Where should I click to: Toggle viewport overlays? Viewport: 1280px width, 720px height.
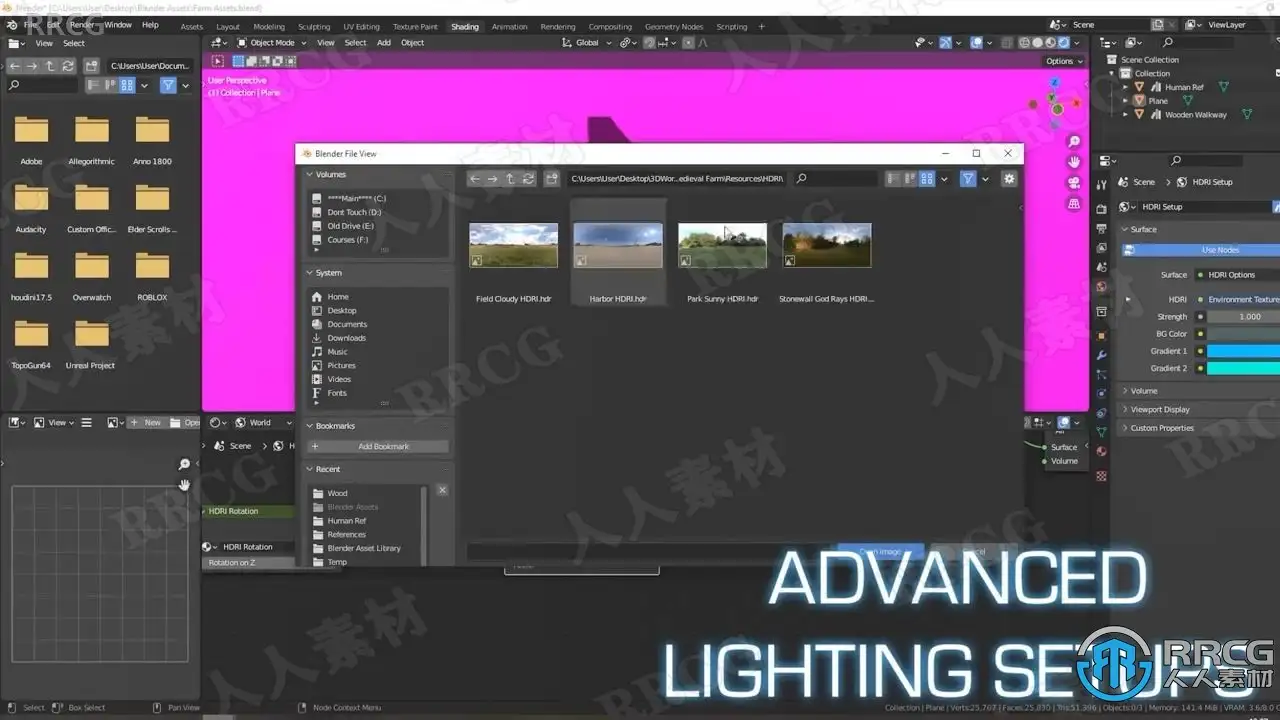click(977, 43)
